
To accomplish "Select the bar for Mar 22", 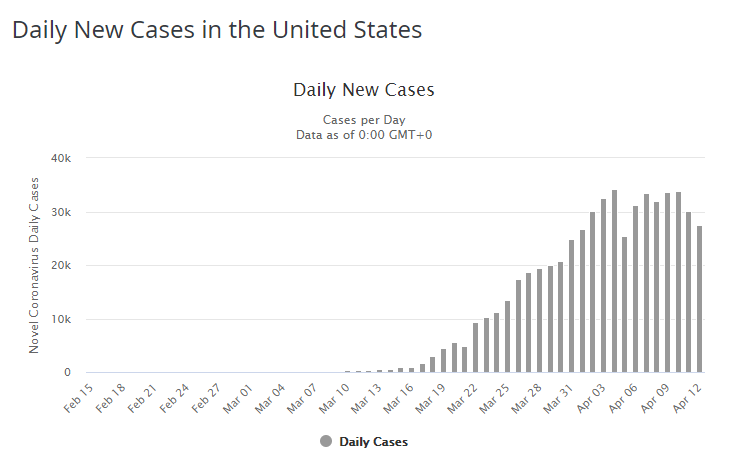I will pos(476,348).
